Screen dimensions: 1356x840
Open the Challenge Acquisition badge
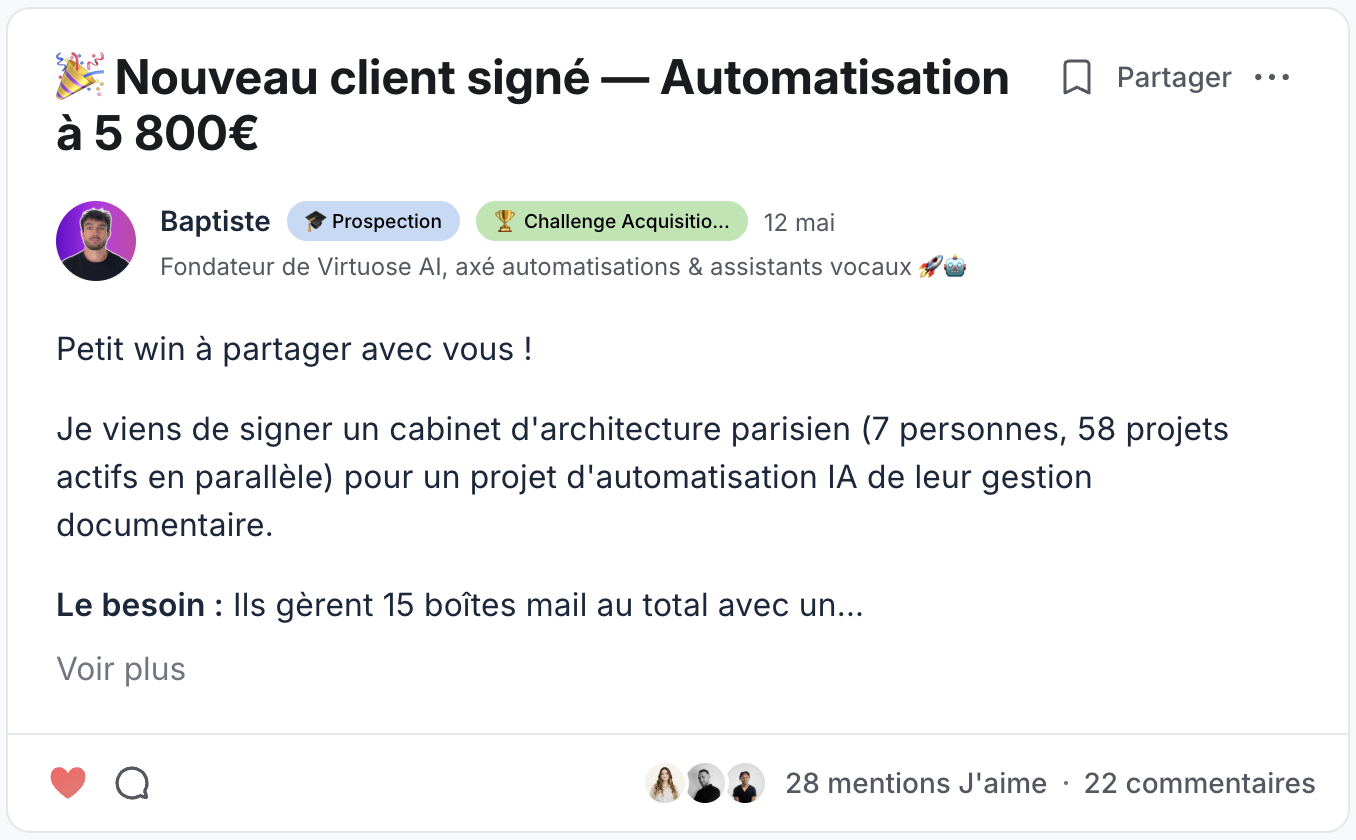point(612,221)
